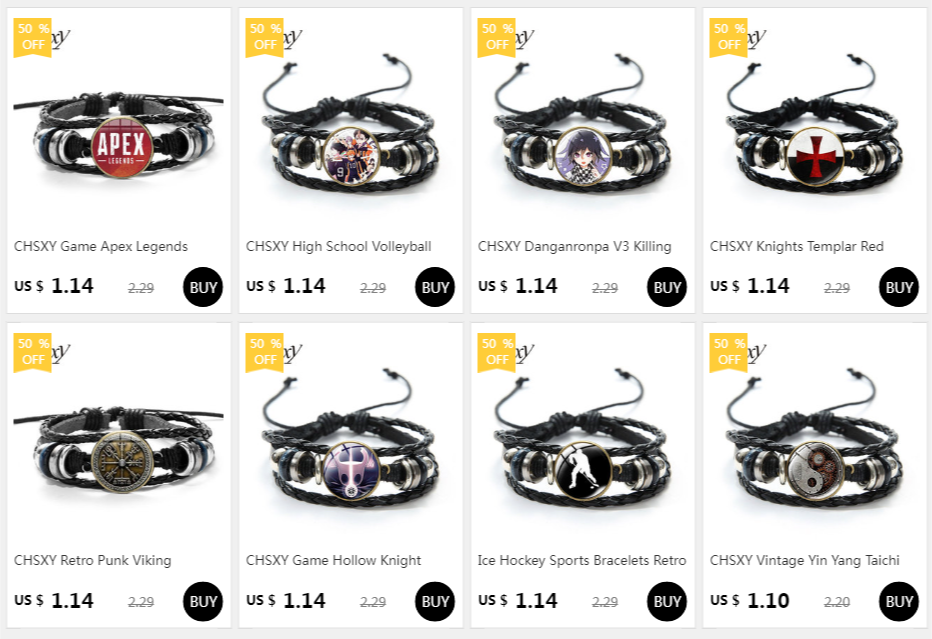Open 'CHSXY Vintage Yin Yang Taichi' title link

pos(805,560)
